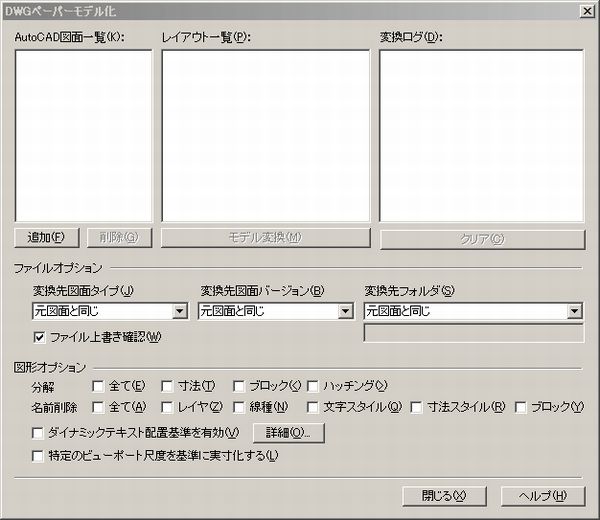
Task: Check the 分解 寸法(T) option
Action: pos(168,385)
